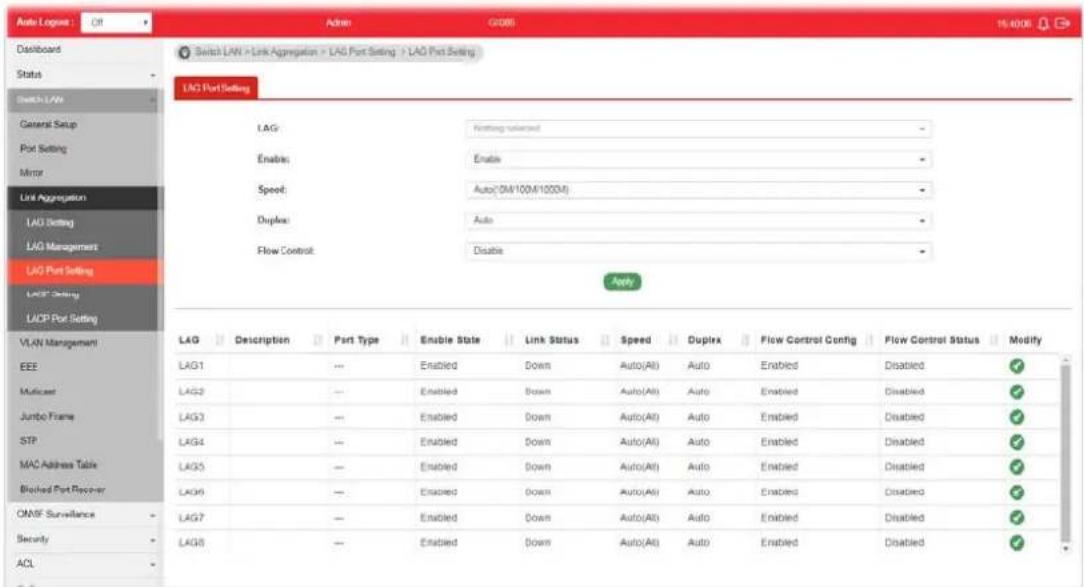Click the modify checkmark for LAG2
The height and width of the screenshot is (587, 1084).
pos(1016,391)
